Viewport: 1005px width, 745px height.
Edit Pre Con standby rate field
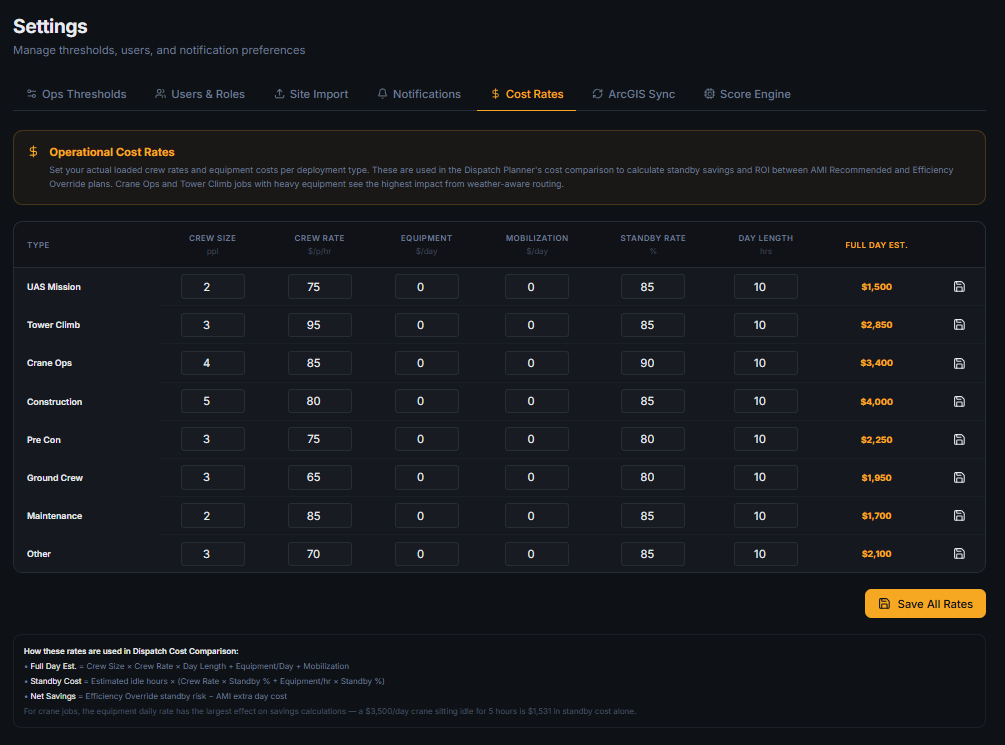652,439
